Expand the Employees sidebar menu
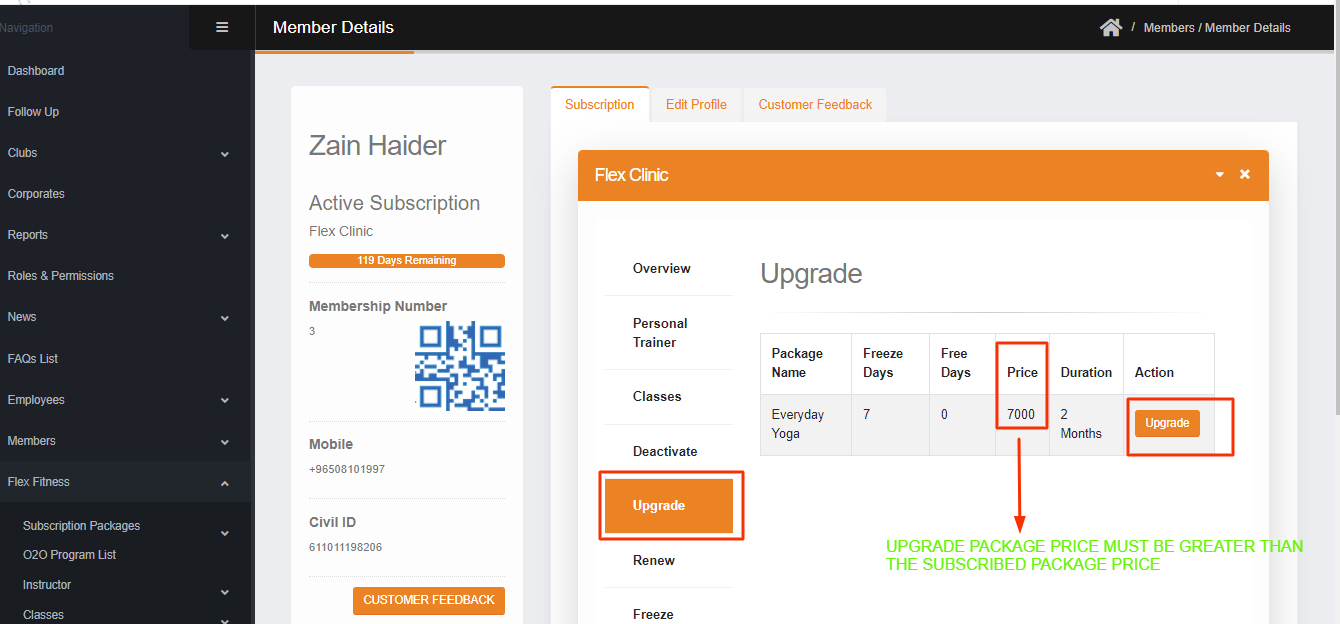Screen dimensions: 1340x624 224,401
